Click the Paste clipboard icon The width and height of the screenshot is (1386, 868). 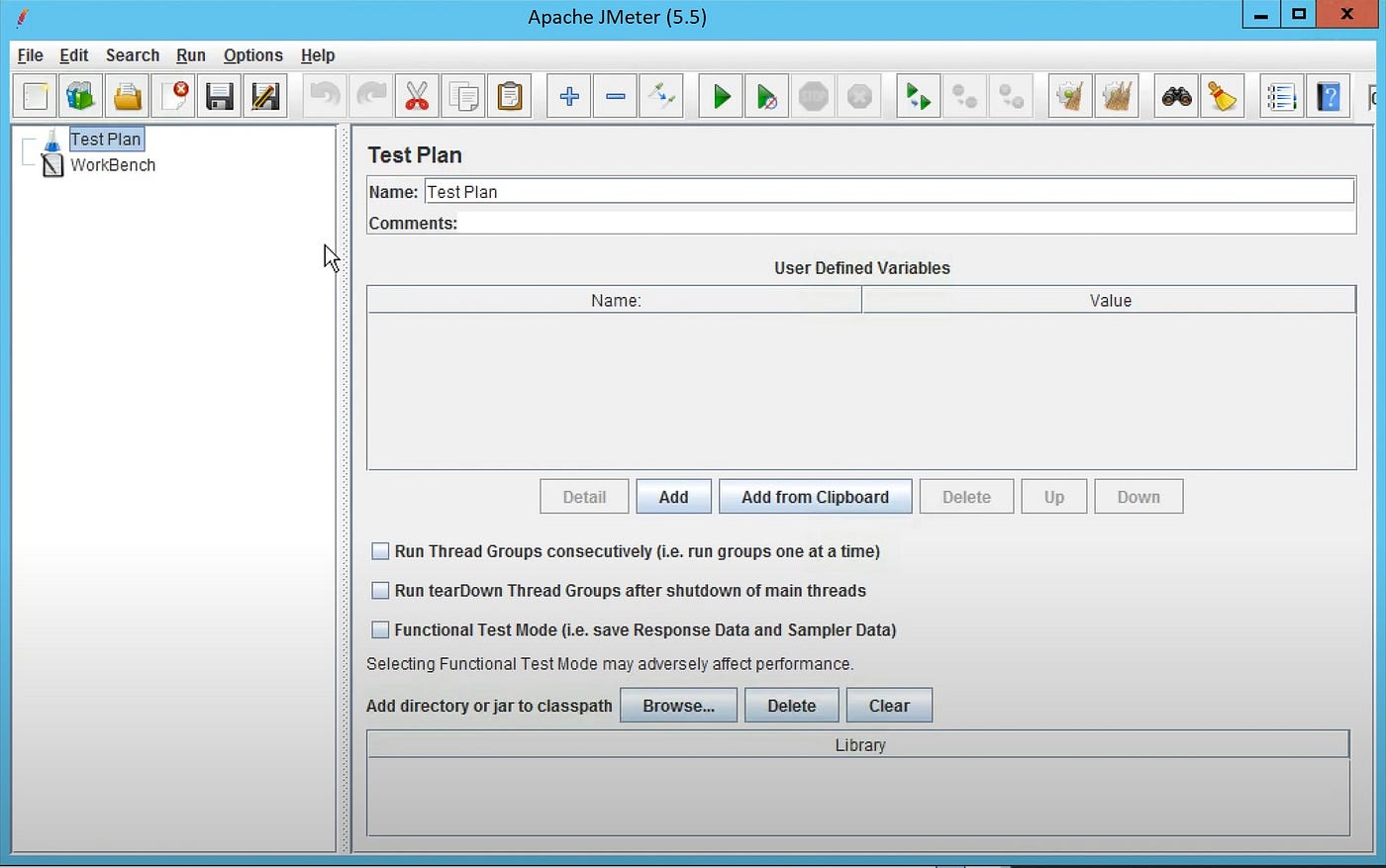510,96
